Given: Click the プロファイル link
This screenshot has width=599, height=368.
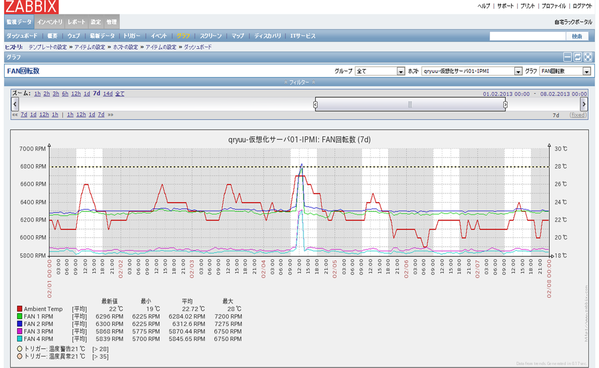Looking at the screenshot, I should (554, 6).
